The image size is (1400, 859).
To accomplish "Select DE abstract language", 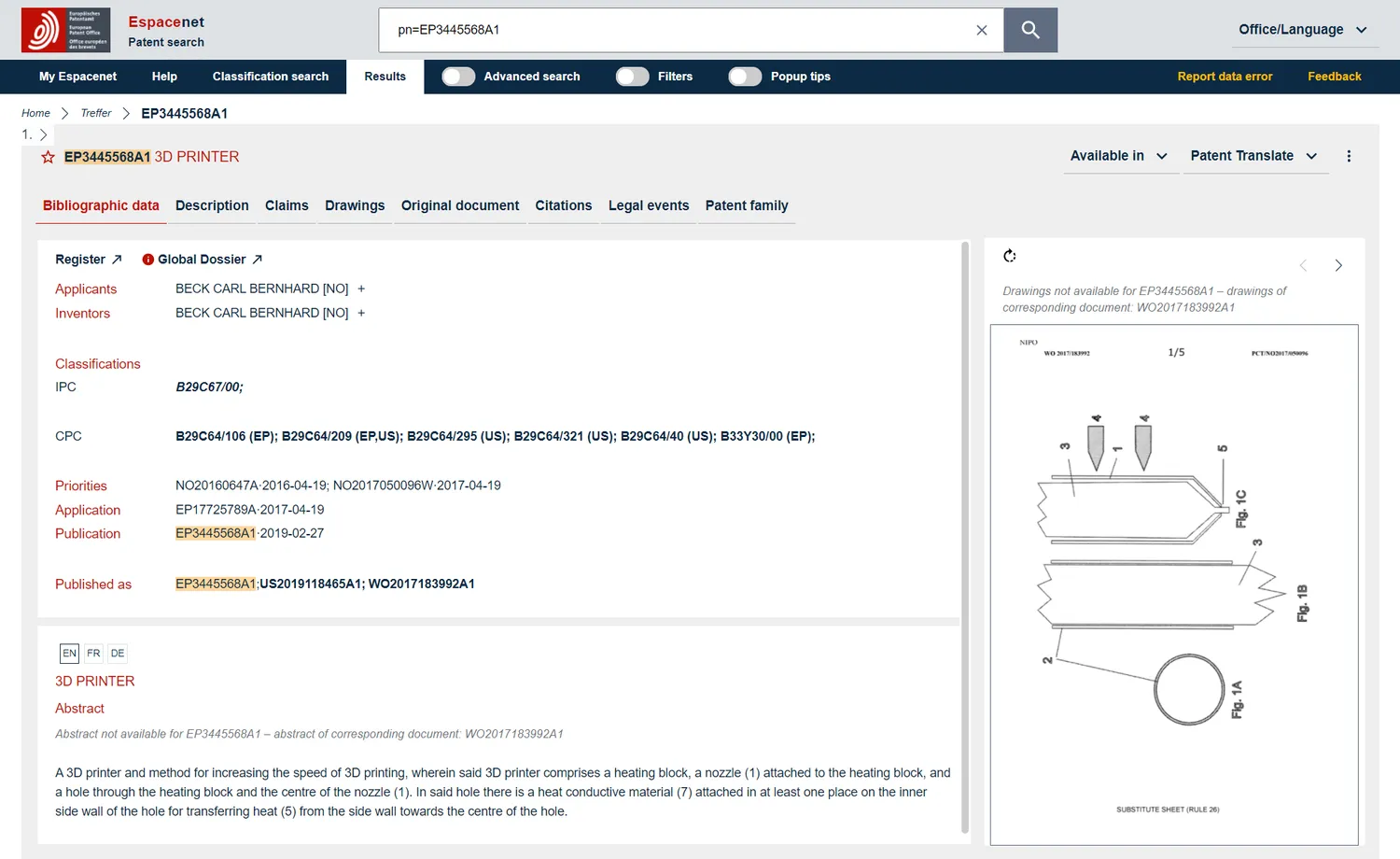I will [x=118, y=654].
